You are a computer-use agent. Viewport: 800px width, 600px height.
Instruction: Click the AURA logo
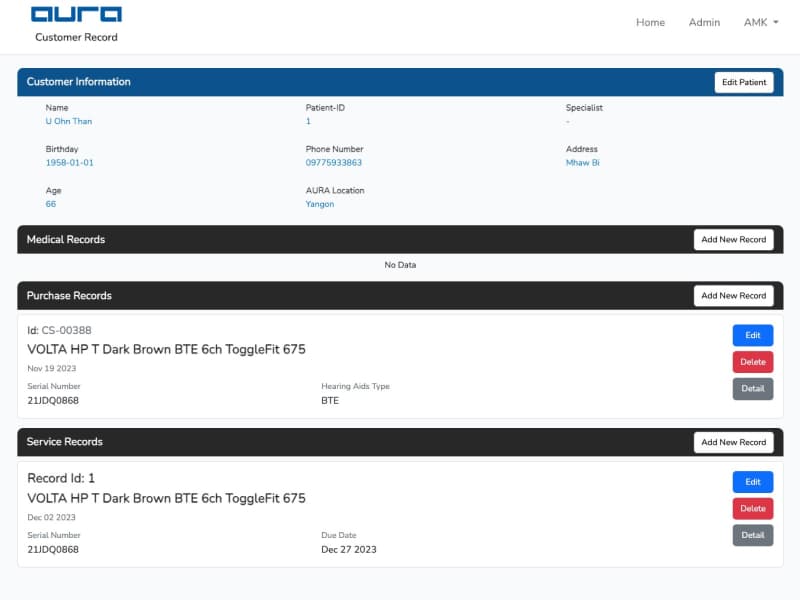pos(76,15)
